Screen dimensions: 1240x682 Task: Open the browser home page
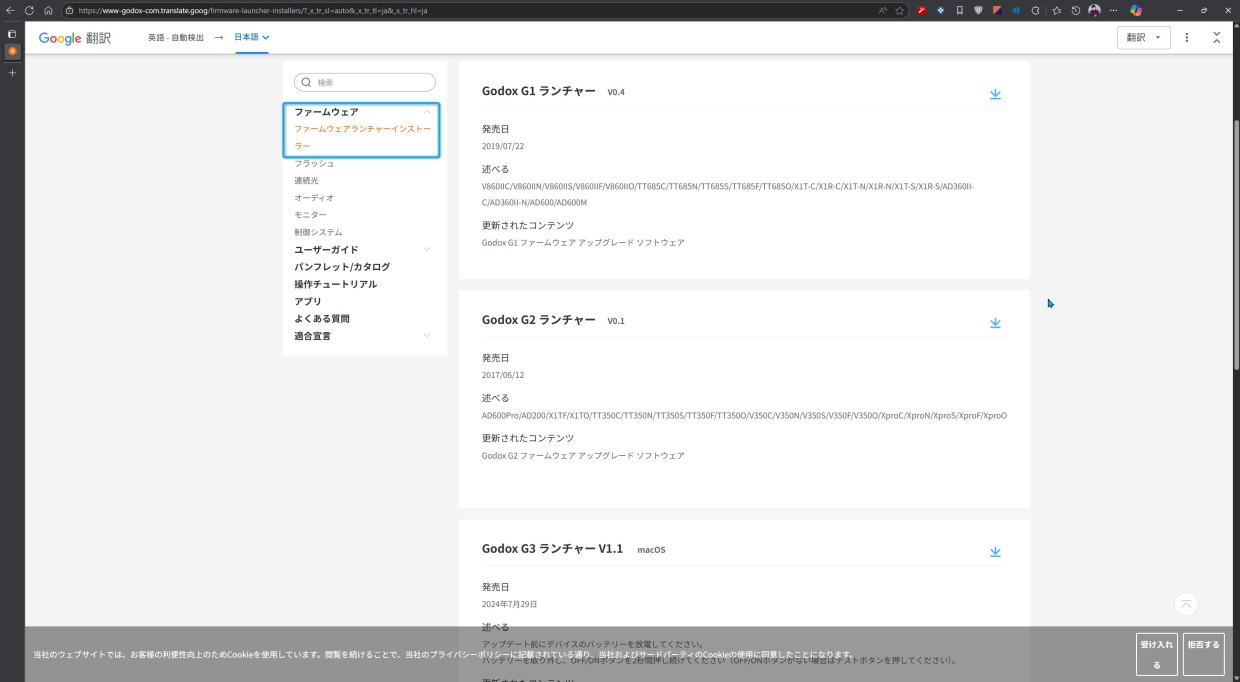(x=48, y=10)
